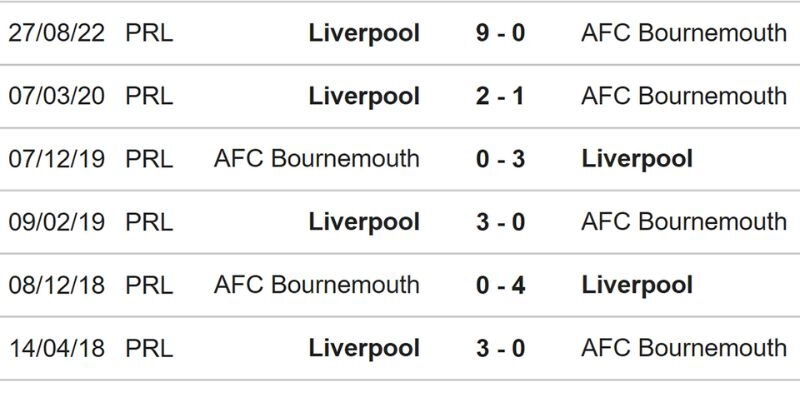Open Liverpool from the 0 - 4 match
The image size is (800, 400).
click(x=637, y=285)
